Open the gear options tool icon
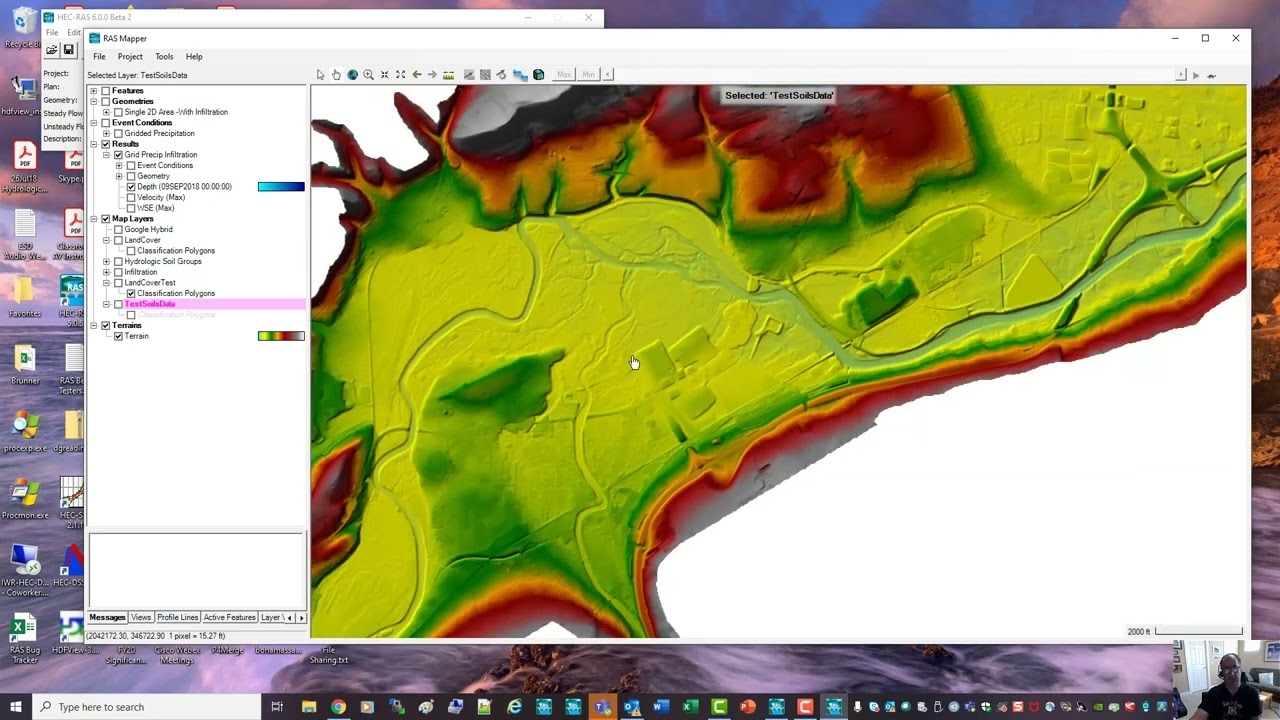Viewport: 1280px width, 720px height. 502,75
